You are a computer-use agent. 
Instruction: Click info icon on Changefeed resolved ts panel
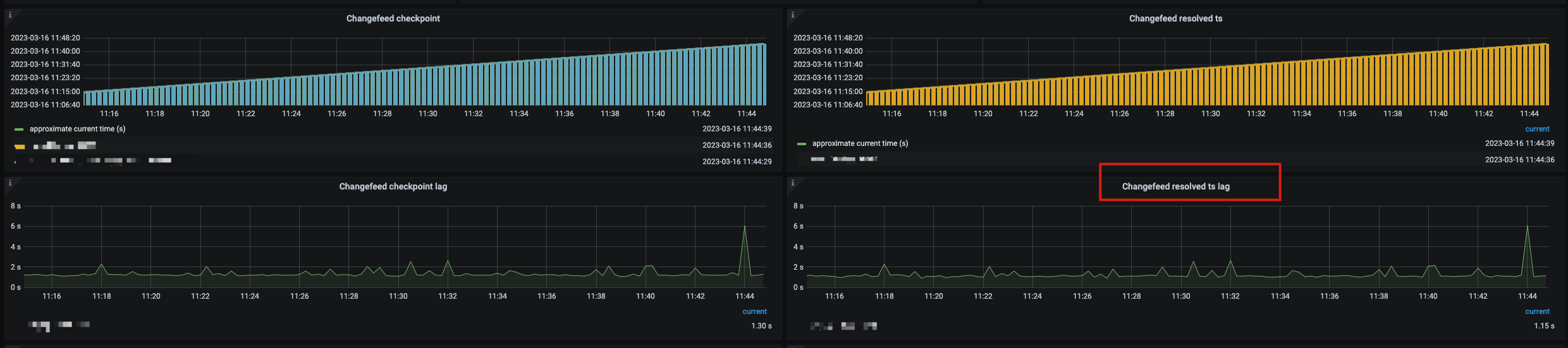click(793, 15)
